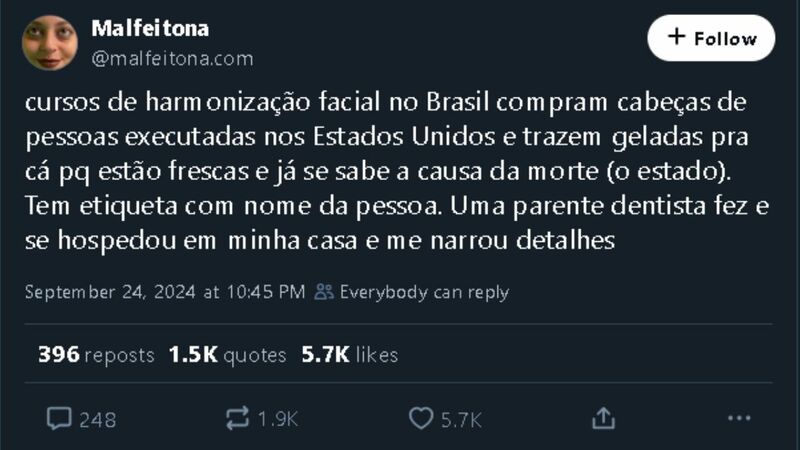
Task: Click the Malfeitona display name
Action: tap(150, 28)
